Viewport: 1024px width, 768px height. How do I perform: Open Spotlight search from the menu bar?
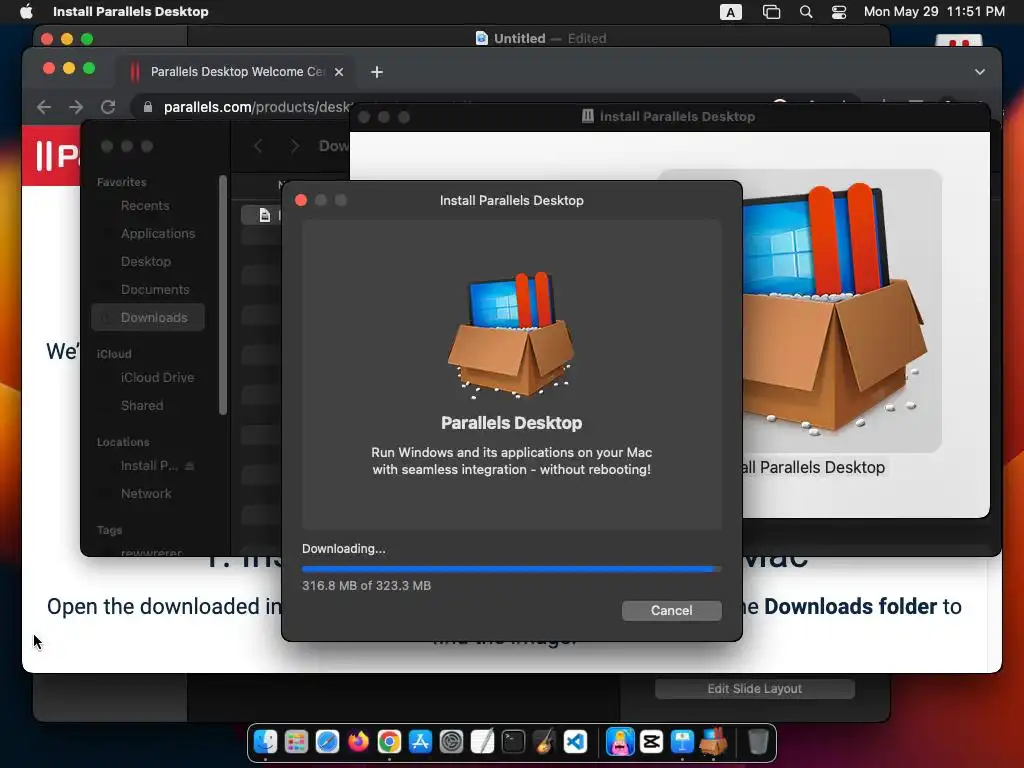point(806,12)
